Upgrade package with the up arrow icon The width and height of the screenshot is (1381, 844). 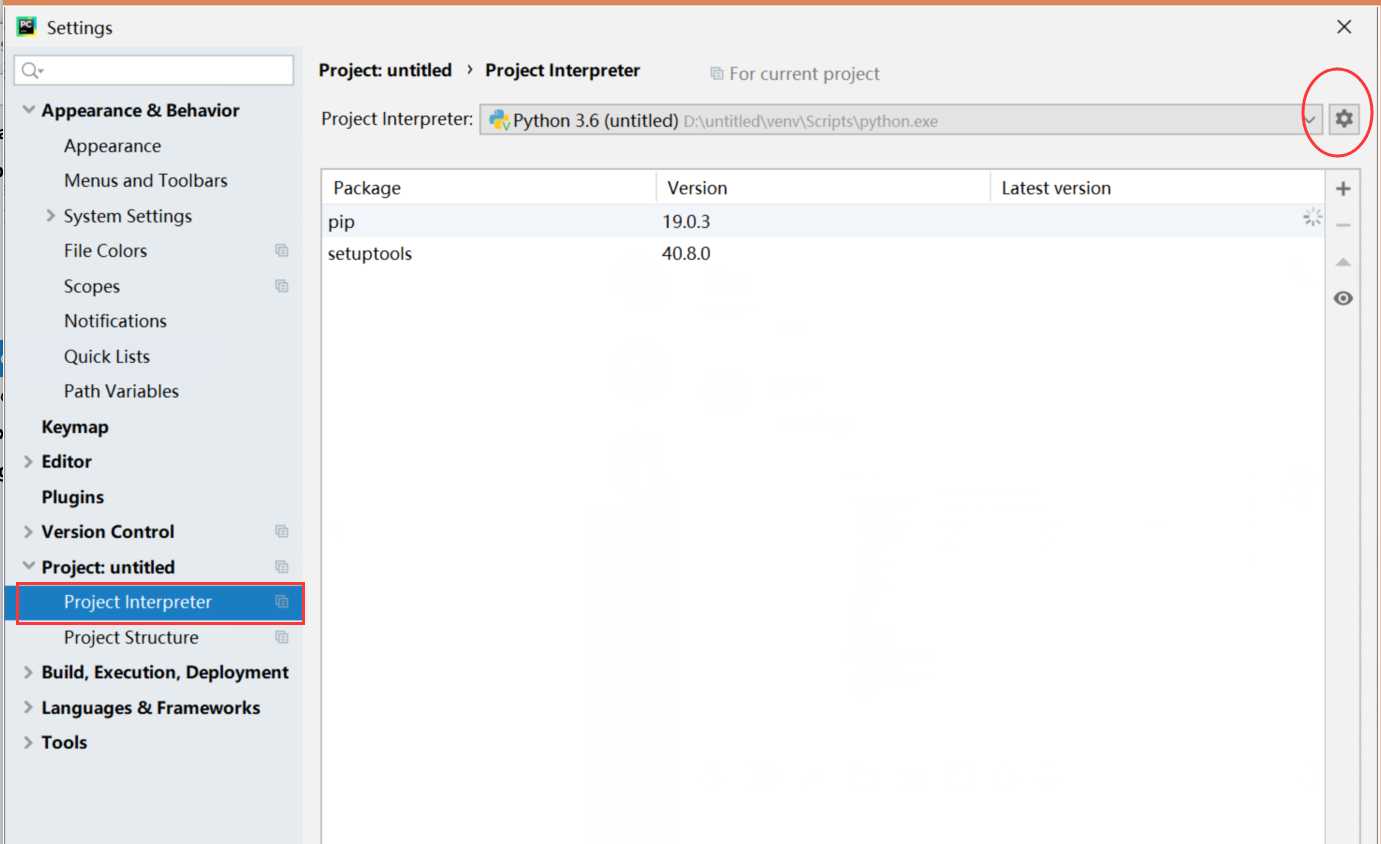click(1343, 262)
